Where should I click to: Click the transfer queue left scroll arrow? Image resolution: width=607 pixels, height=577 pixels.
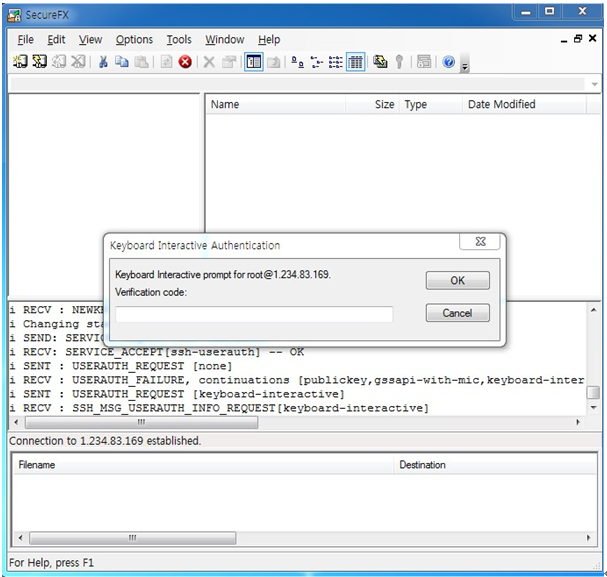pos(21,538)
